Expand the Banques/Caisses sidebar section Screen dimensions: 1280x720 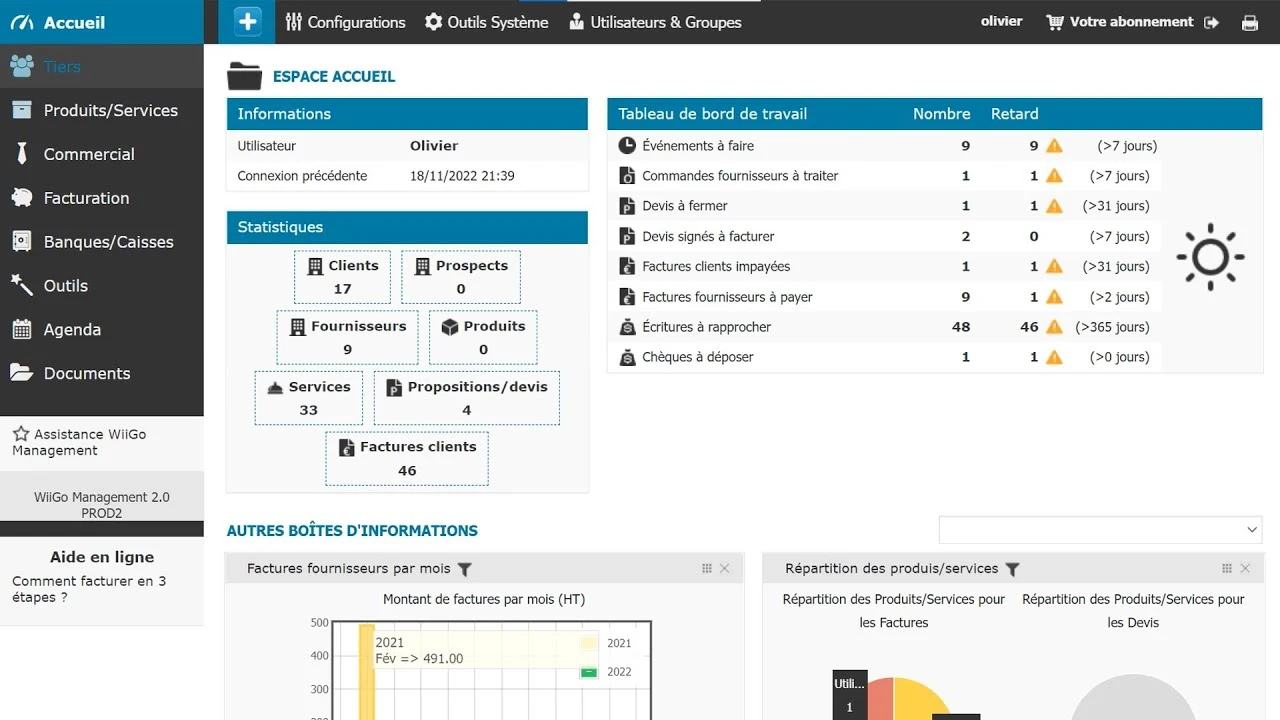[108, 242]
